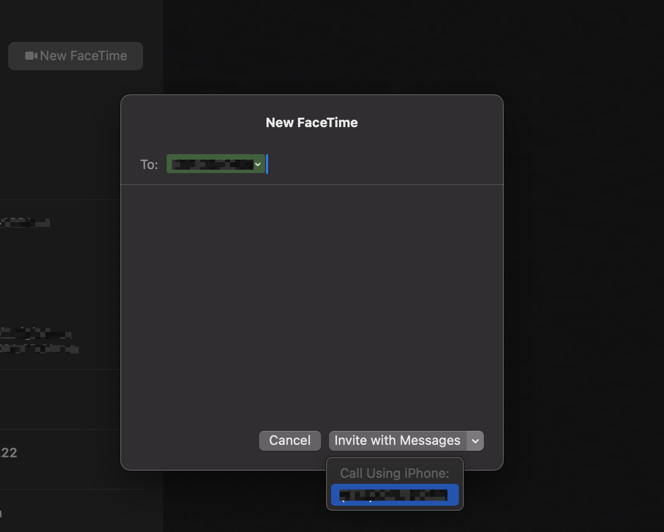Click the New FaceTime button in sidebar
Screen dimensions: 664x532
point(75,56)
